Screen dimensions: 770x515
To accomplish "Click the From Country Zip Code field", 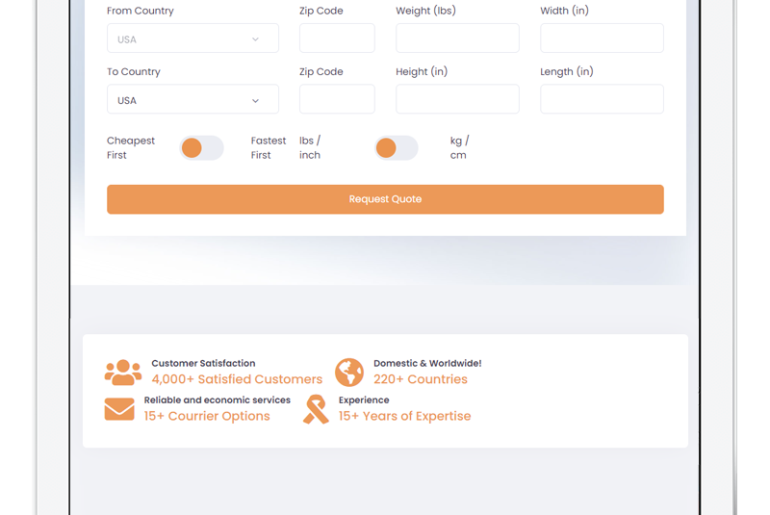I will pyautogui.click(x=336, y=39).
